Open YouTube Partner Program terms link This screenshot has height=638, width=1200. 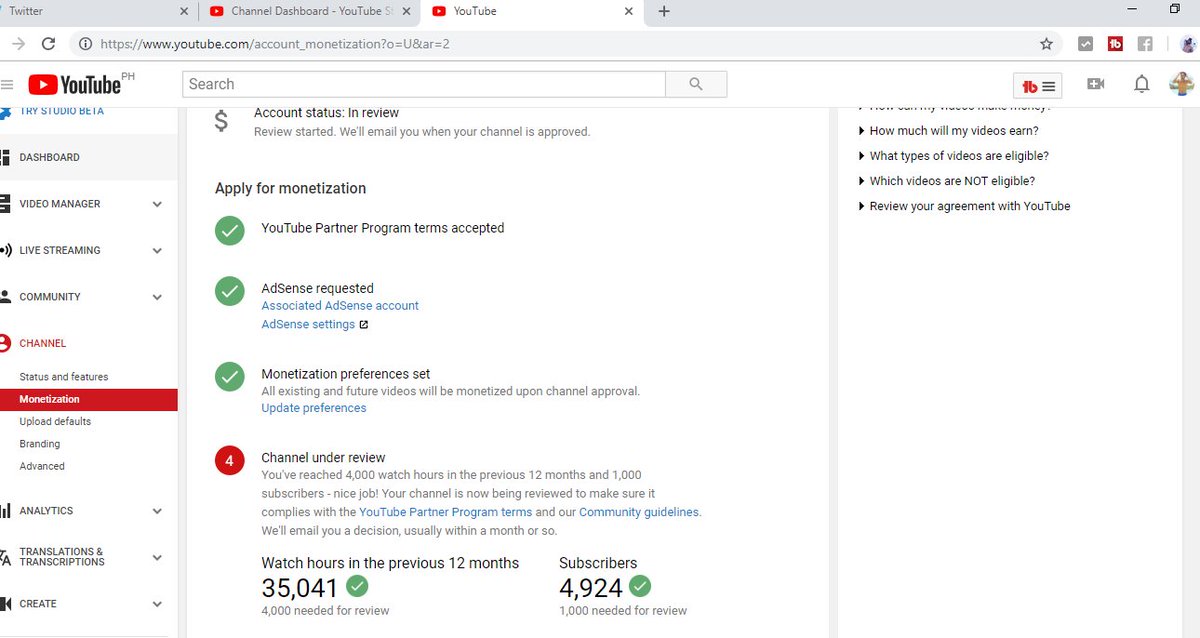(x=446, y=512)
